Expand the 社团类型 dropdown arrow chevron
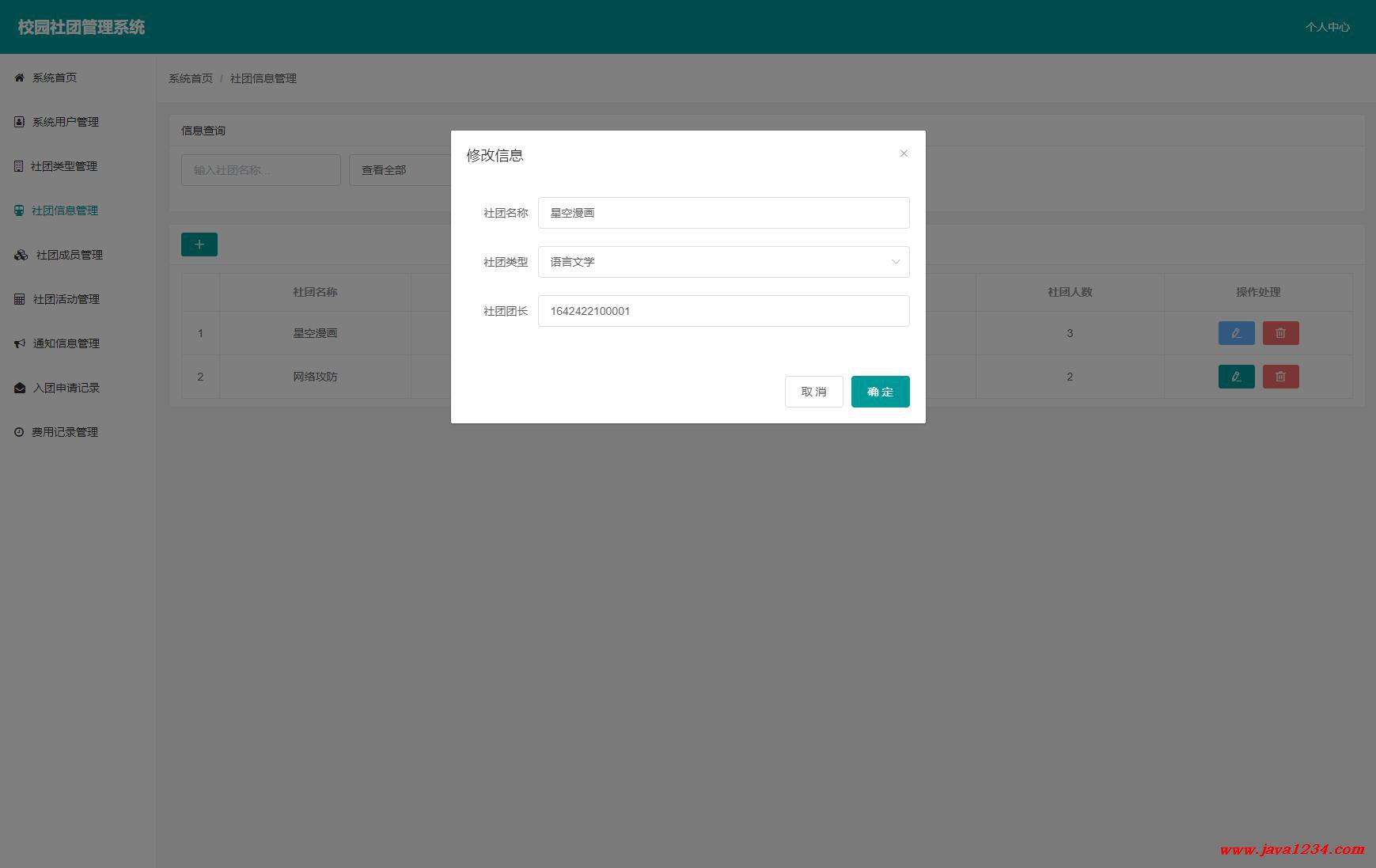 896,262
